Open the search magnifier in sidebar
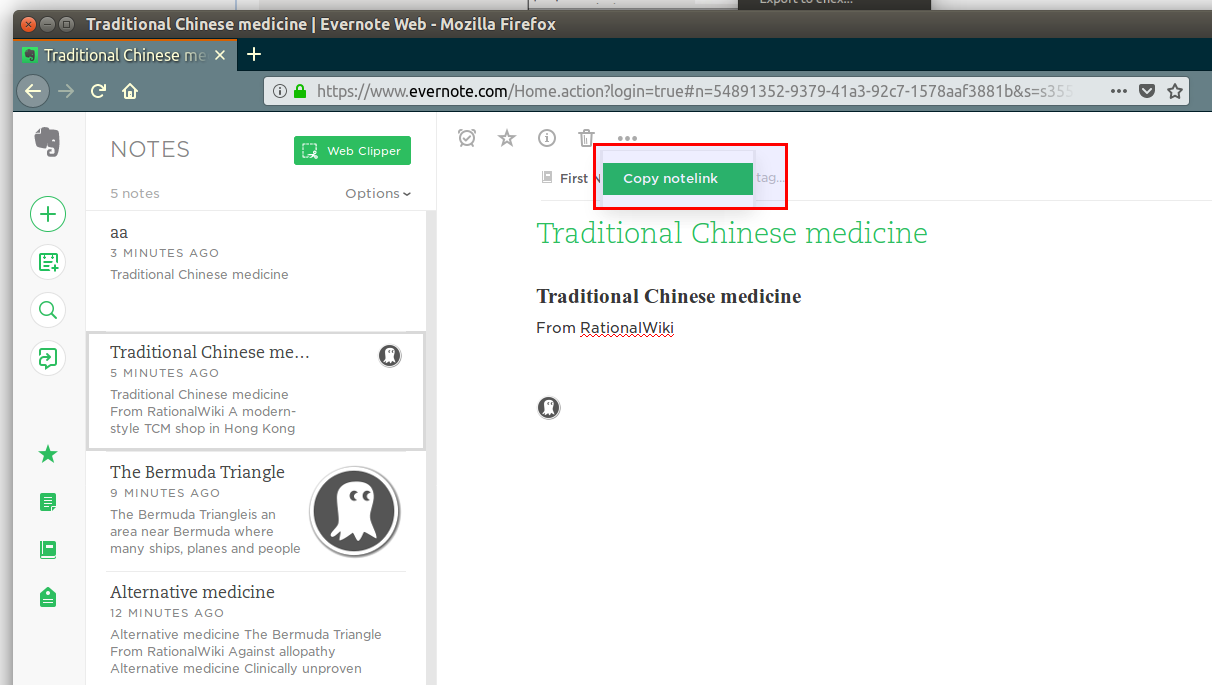Image resolution: width=1212 pixels, height=685 pixels. 48,310
